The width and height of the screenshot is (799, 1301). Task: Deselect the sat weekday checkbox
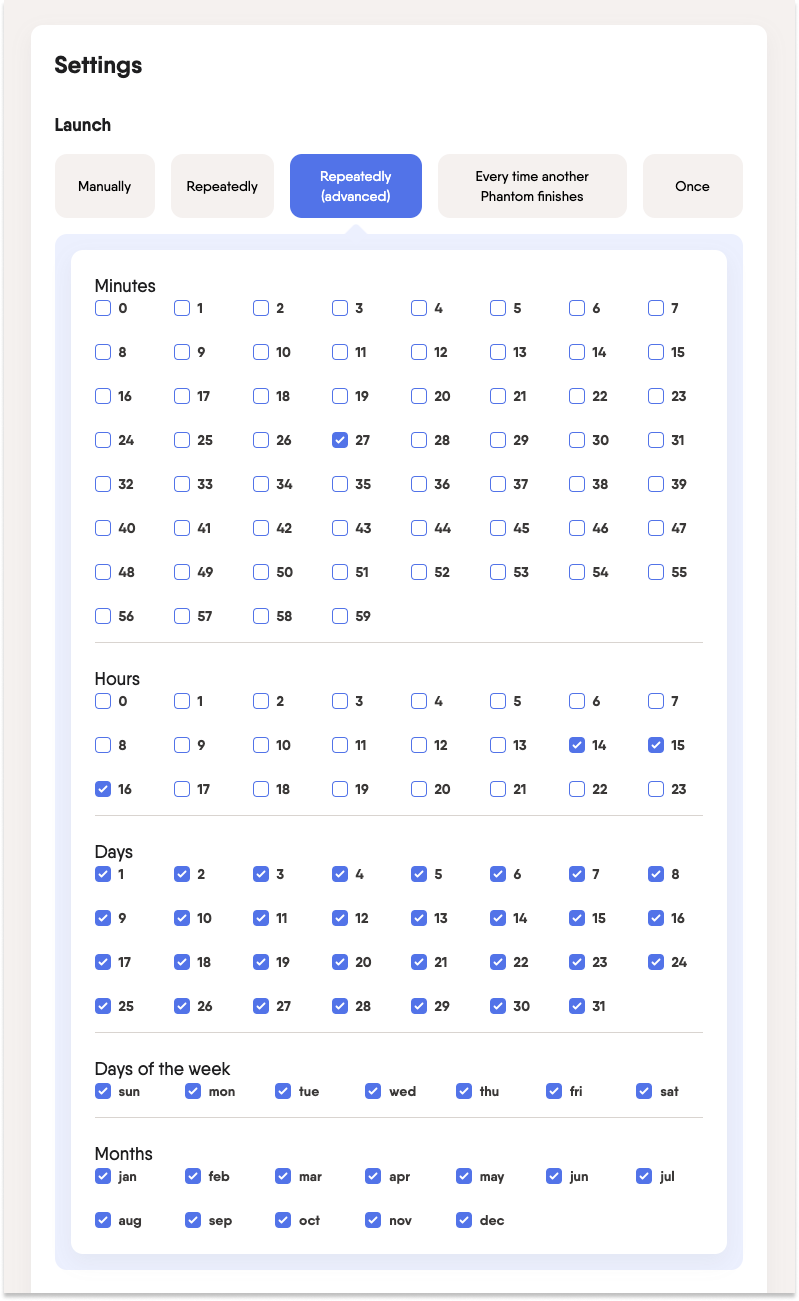644,1091
